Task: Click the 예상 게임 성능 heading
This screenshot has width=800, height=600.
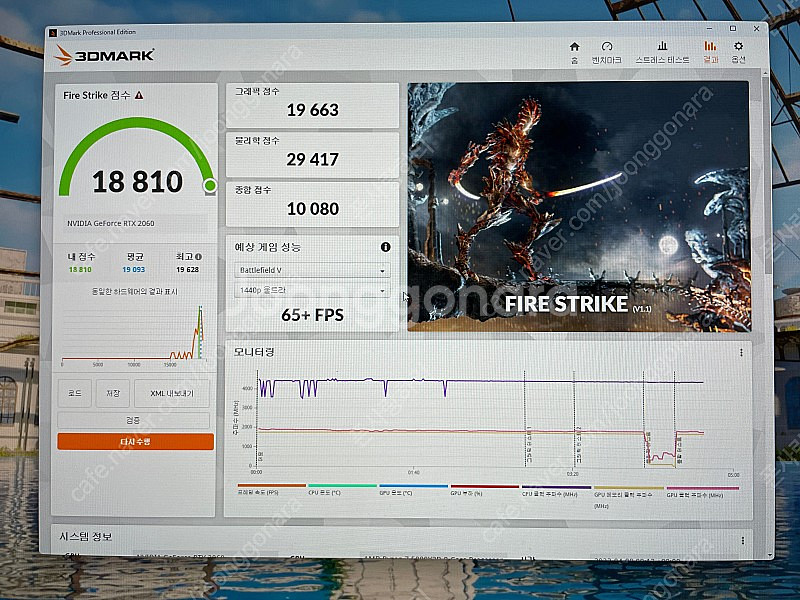Action: [267, 247]
